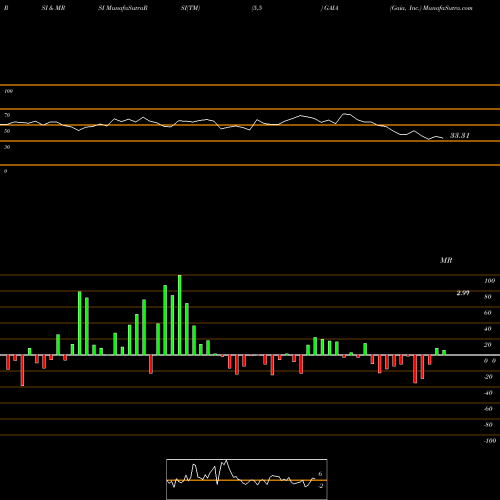Image resolution: width=500 pixels, height=500 pixels.
Task: Click the MR axis label -100
Action: pyautogui.click(x=490, y=441)
